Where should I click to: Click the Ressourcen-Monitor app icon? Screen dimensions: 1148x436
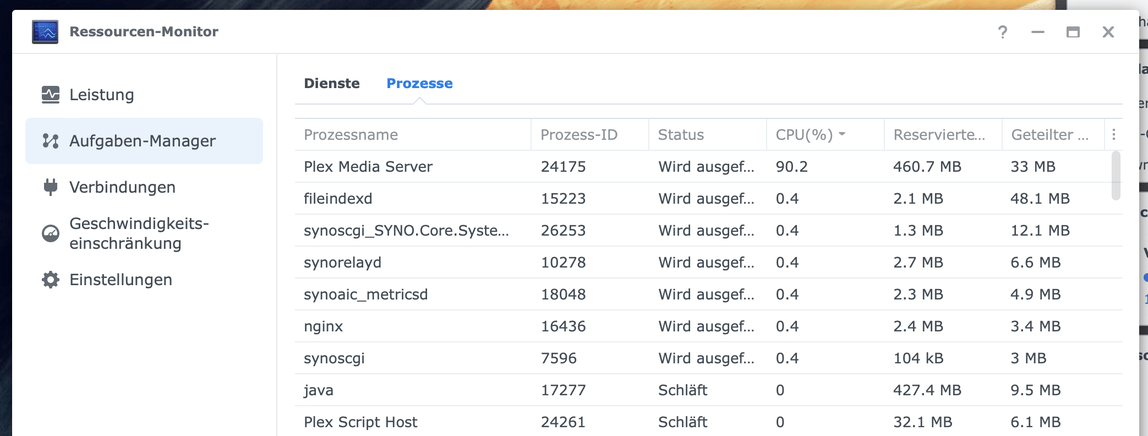[45, 32]
